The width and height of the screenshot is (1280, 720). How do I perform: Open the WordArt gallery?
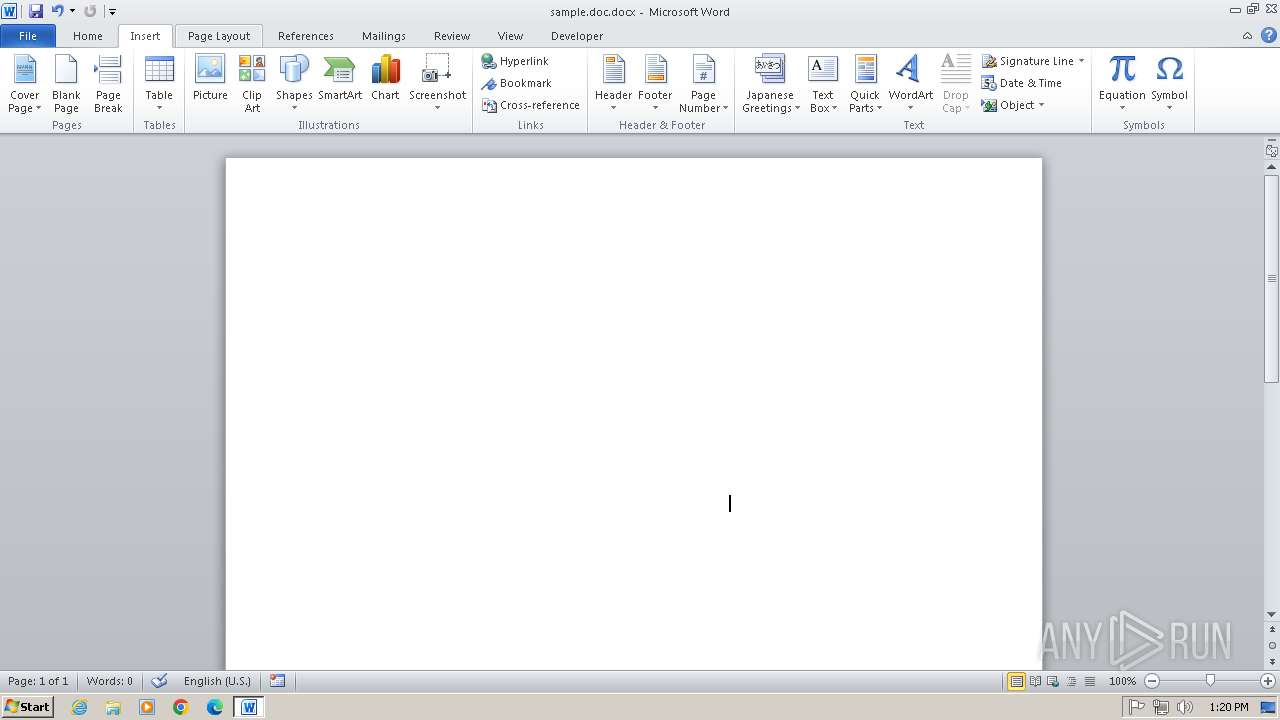pos(910,84)
